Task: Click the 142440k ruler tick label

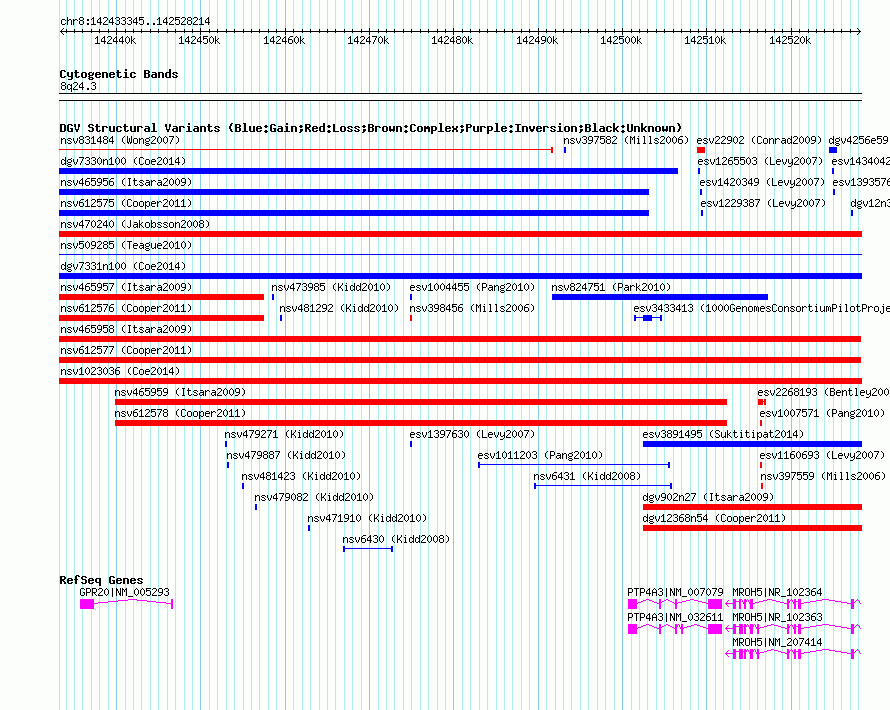Action: coord(115,40)
